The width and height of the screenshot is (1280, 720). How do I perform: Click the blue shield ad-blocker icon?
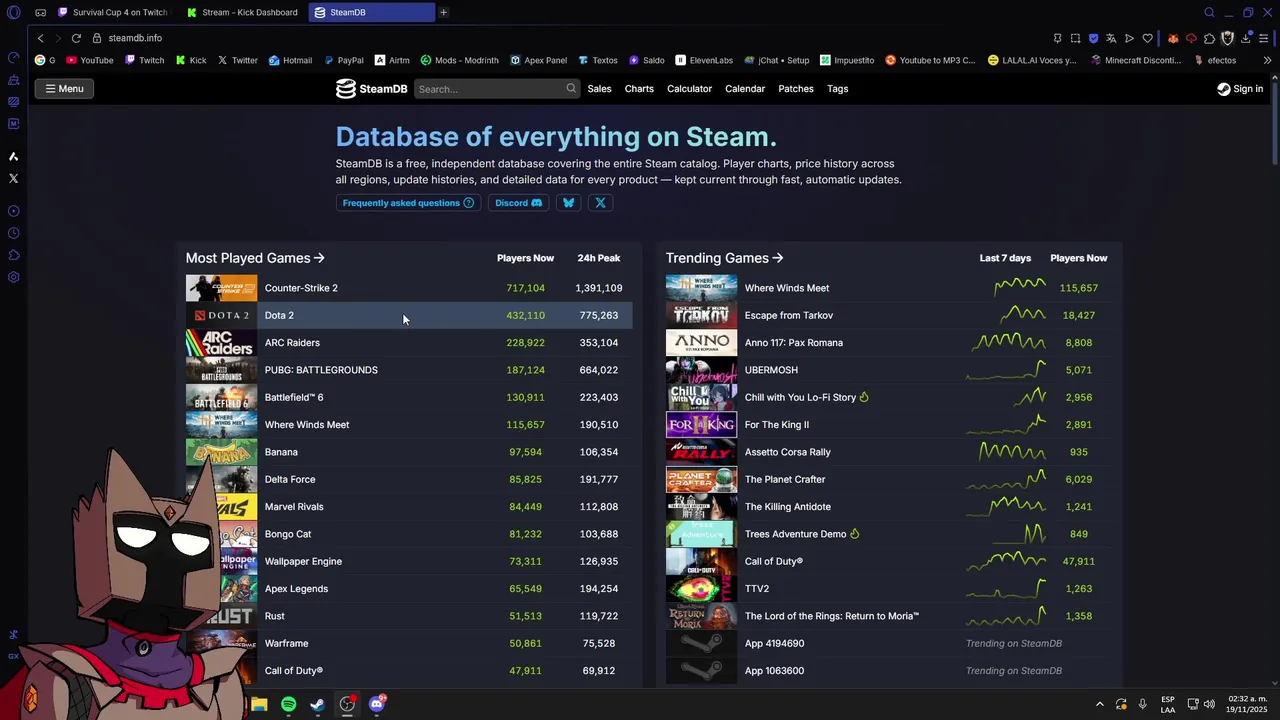click(x=1093, y=38)
